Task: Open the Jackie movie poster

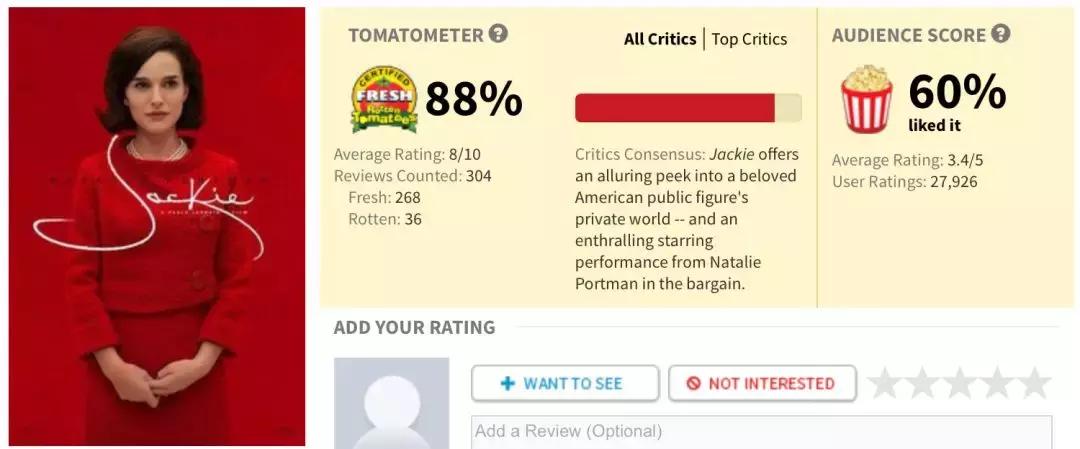Action: pos(157,226)
